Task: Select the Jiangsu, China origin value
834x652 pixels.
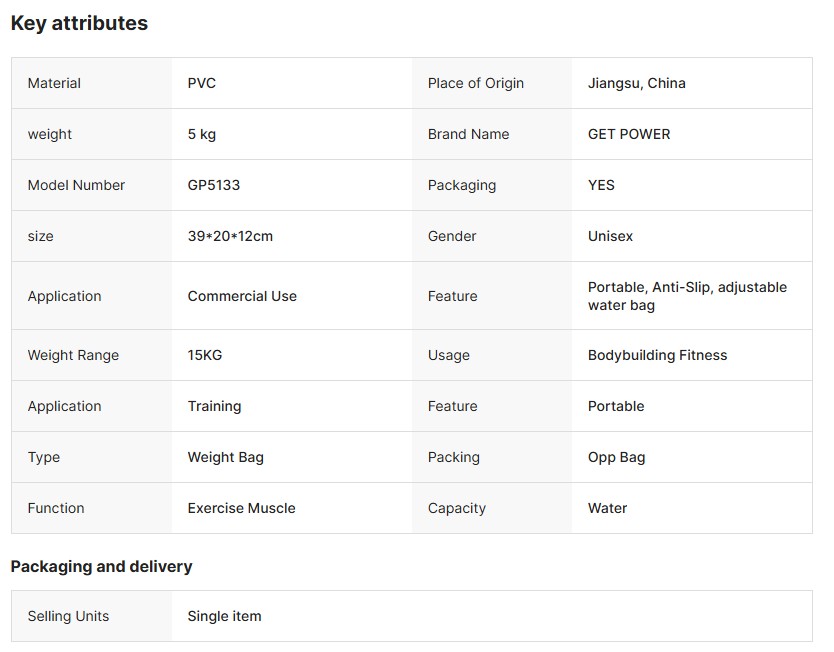Action: pos(636,83)
